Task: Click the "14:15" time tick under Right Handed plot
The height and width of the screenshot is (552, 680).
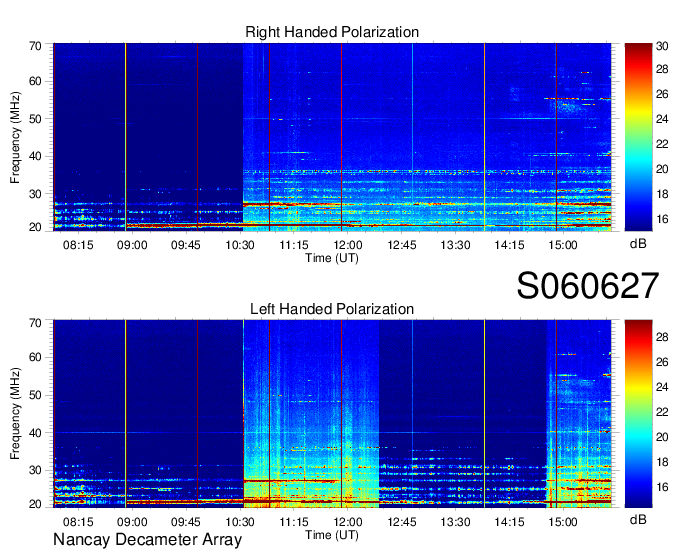Action: pyautogui.click(x=509, y=245)
